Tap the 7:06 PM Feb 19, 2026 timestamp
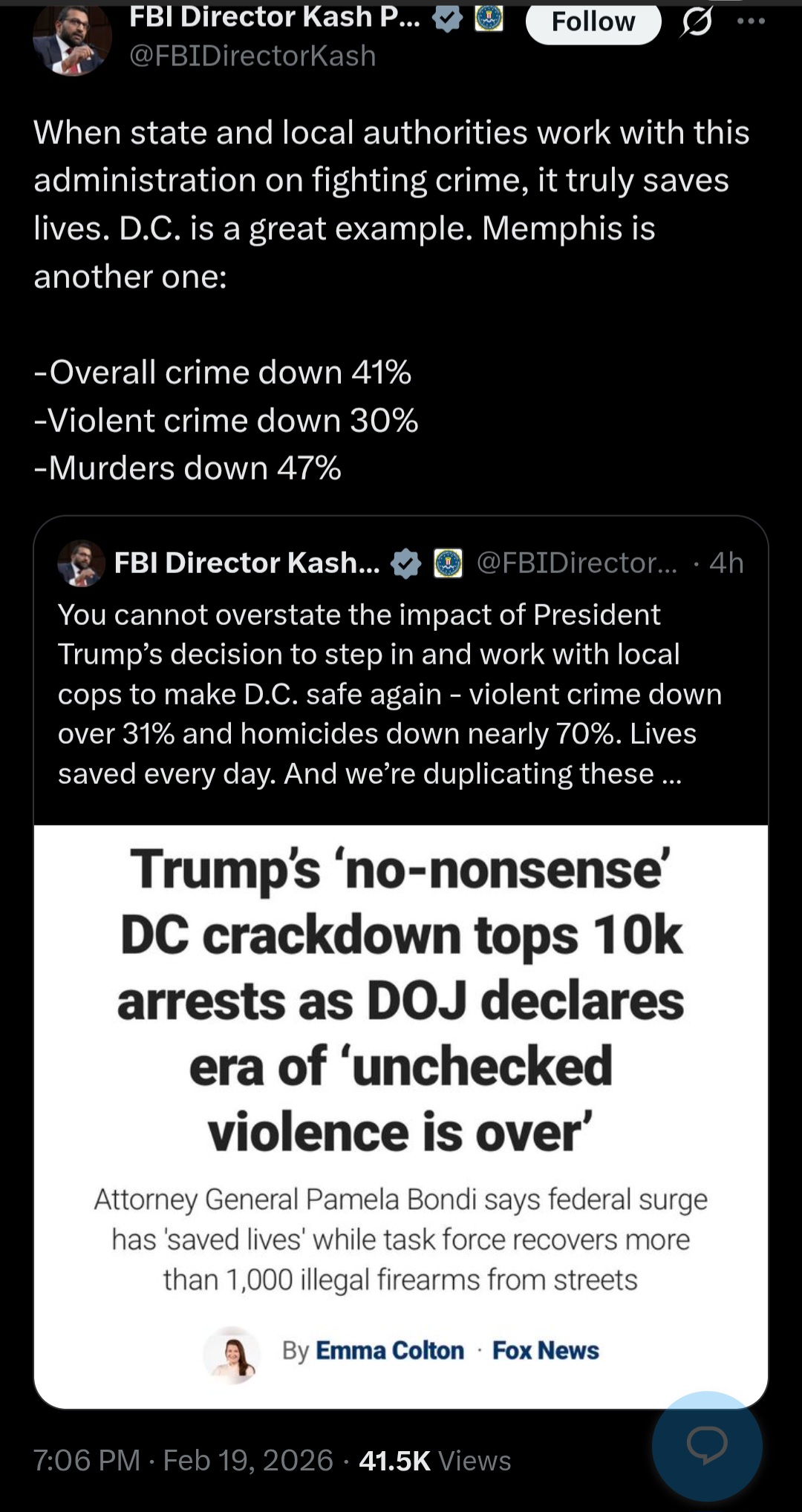 tap(183, 1461)
